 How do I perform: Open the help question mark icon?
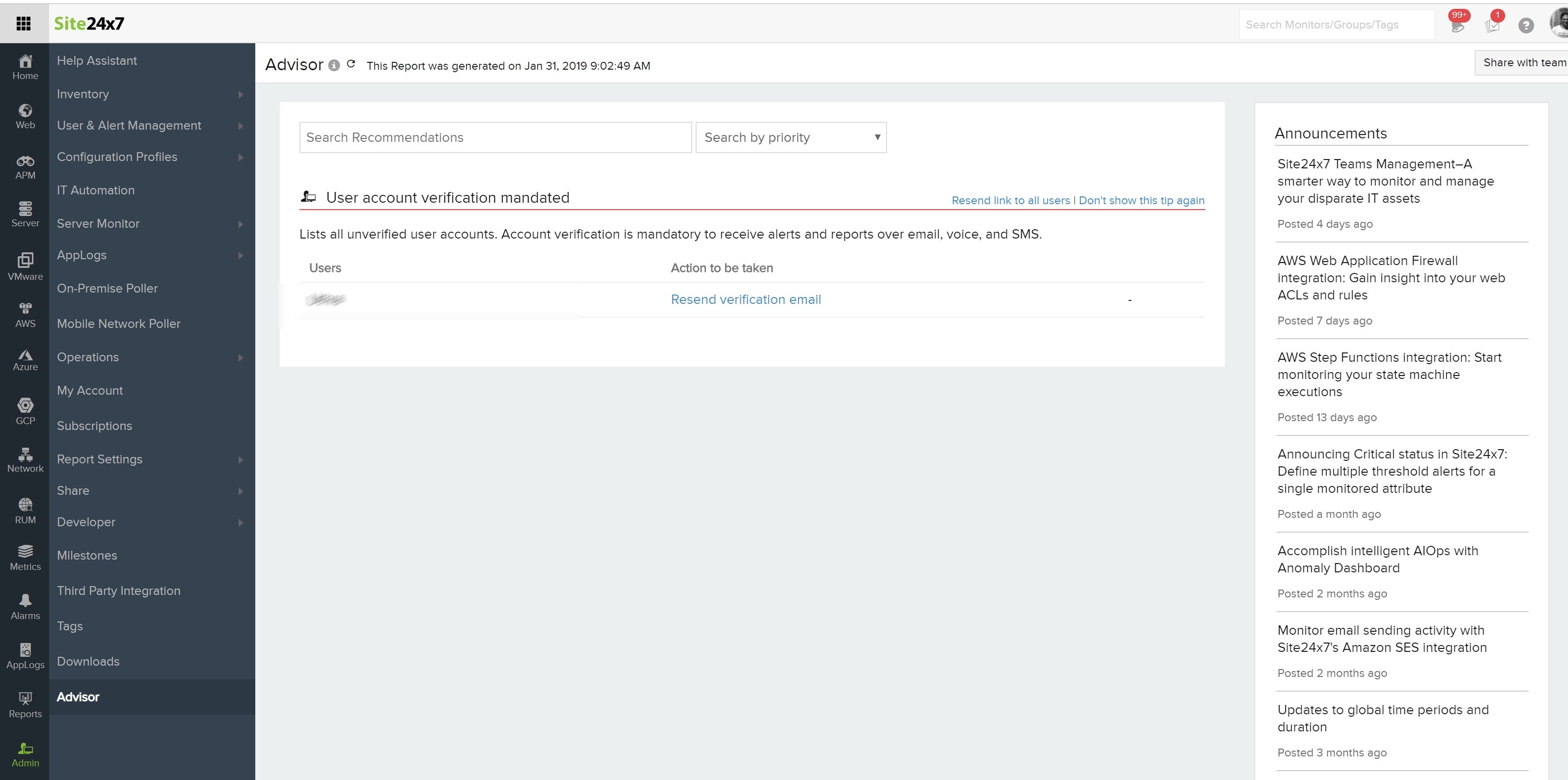click(1525, 25)
